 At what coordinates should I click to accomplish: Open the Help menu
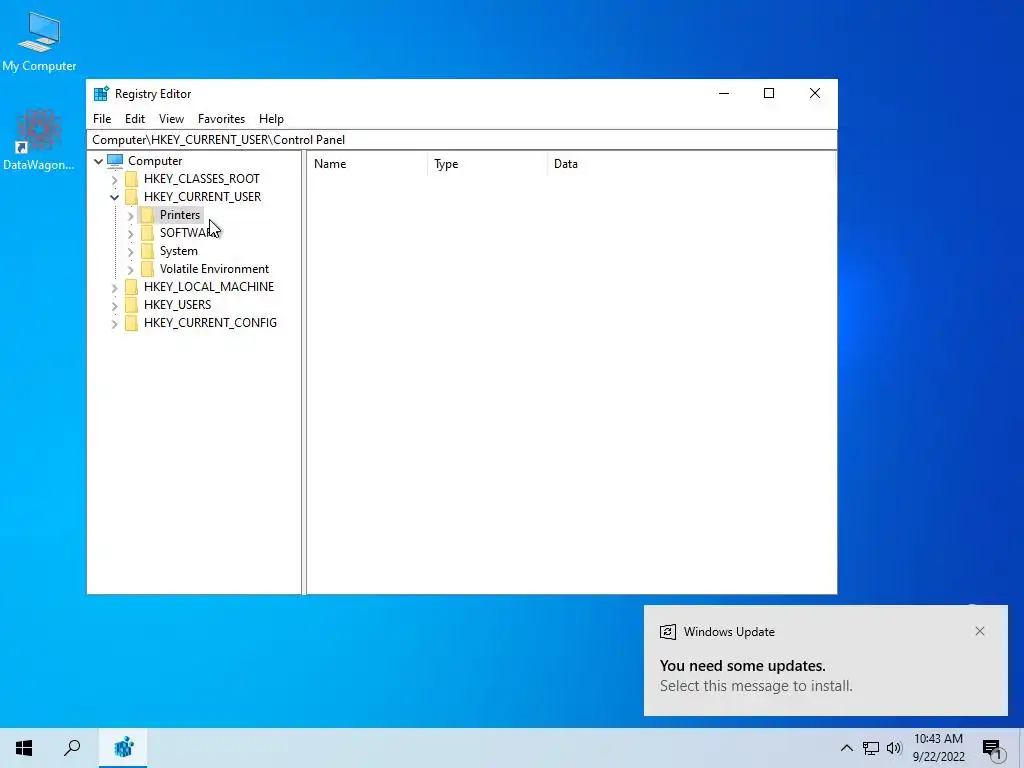click(271, 119)
